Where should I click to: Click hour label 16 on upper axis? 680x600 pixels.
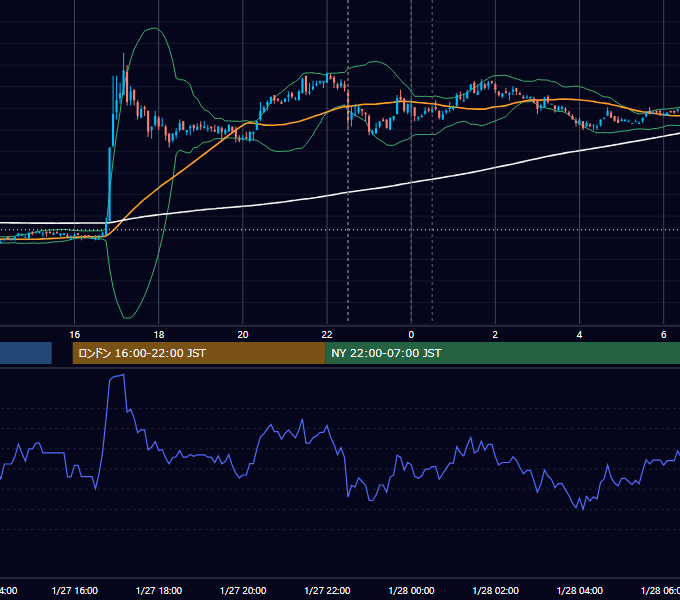75,334
